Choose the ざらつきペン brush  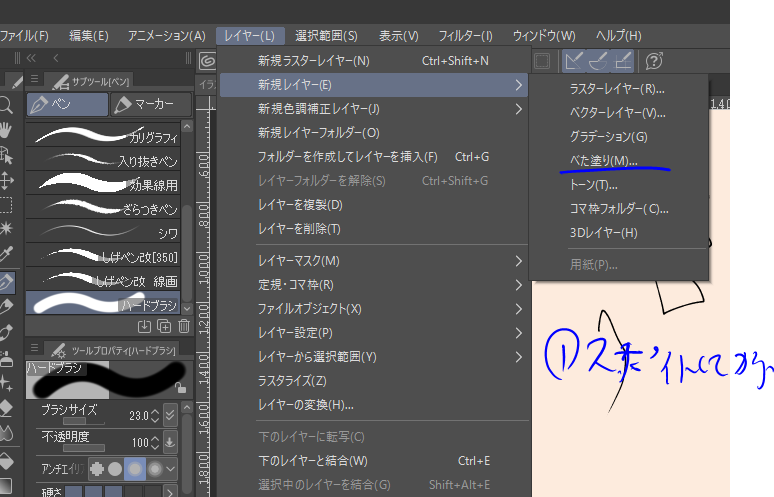[x=103, y=207]
